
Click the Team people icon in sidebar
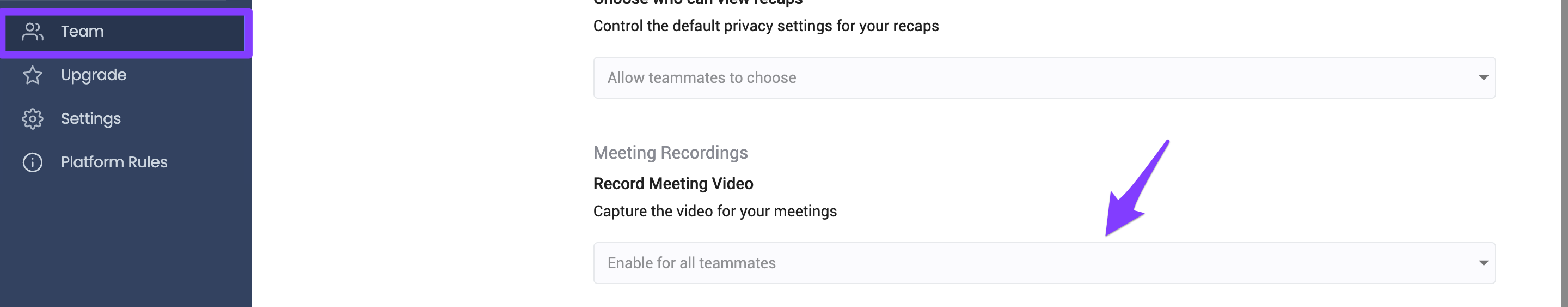[x=32, y=32]
